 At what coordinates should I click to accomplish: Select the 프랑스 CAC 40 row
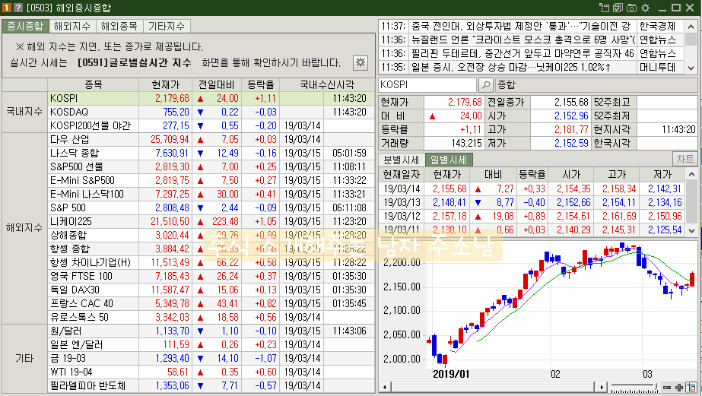pyautogui.click(x=211, y=303)
